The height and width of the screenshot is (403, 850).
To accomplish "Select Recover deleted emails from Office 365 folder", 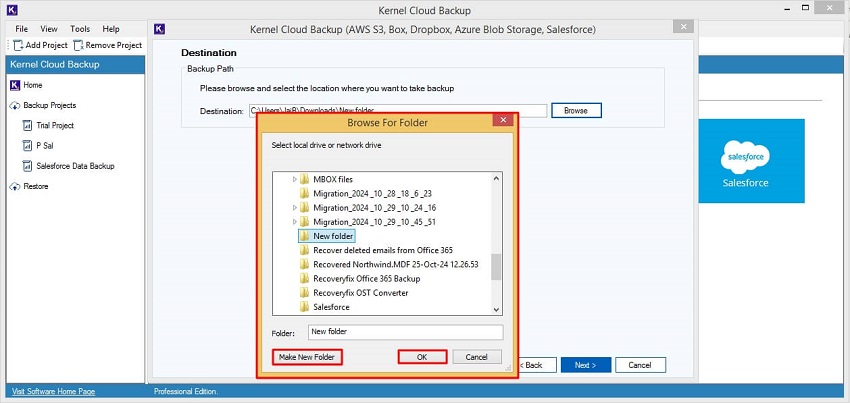I will 383,250.
